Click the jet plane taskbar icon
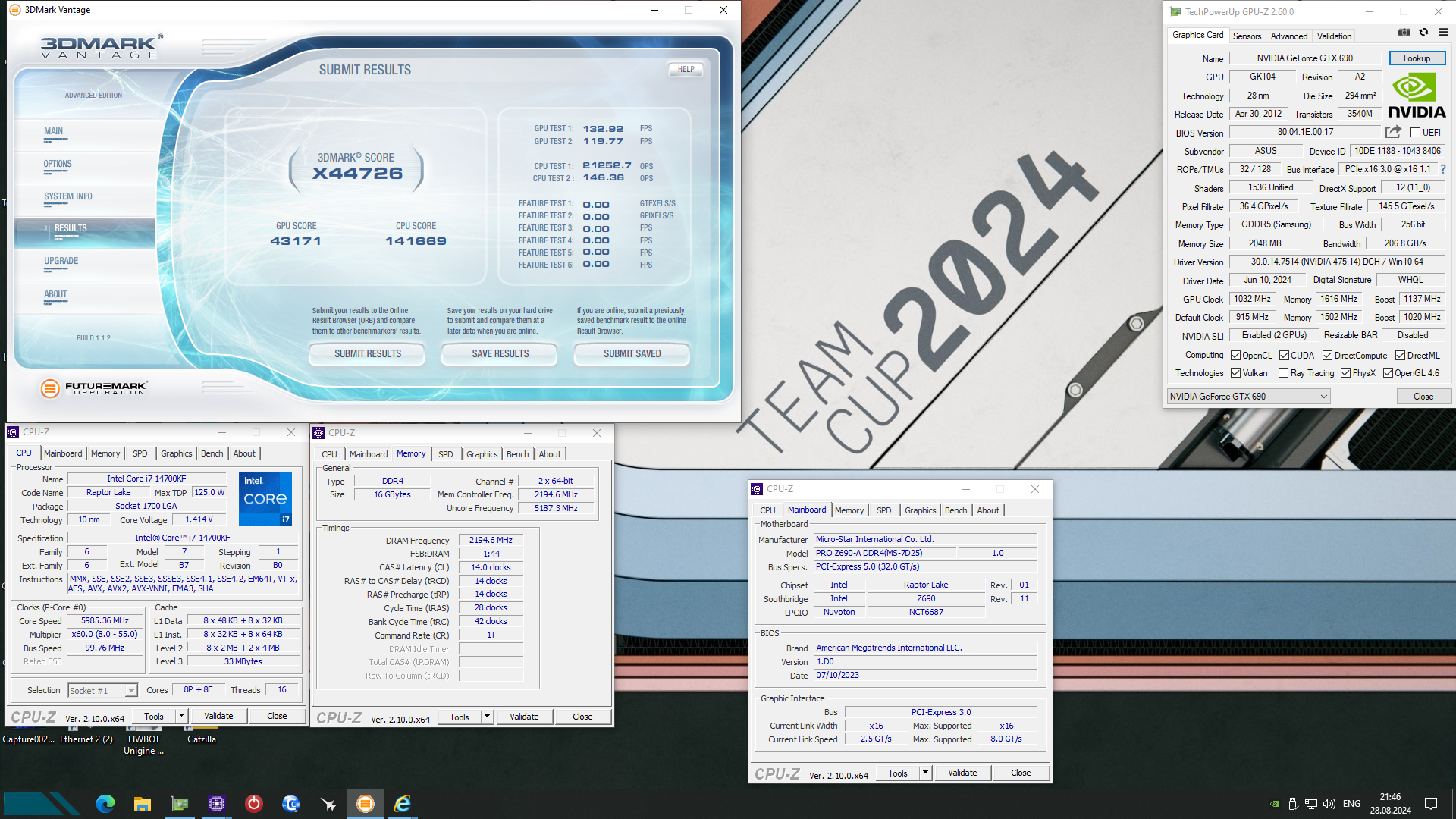The image size is (1456, 819). (x=328, y=803)
